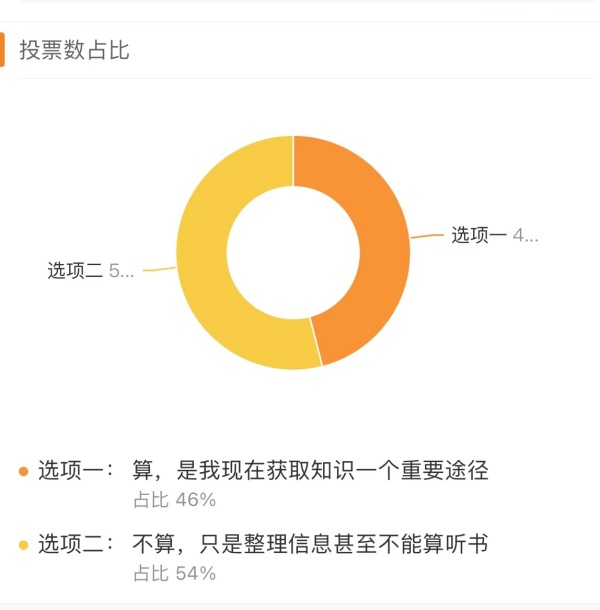600x610 pixels.
Task: Click the 占比 54% text
Action: pos(174,573)
